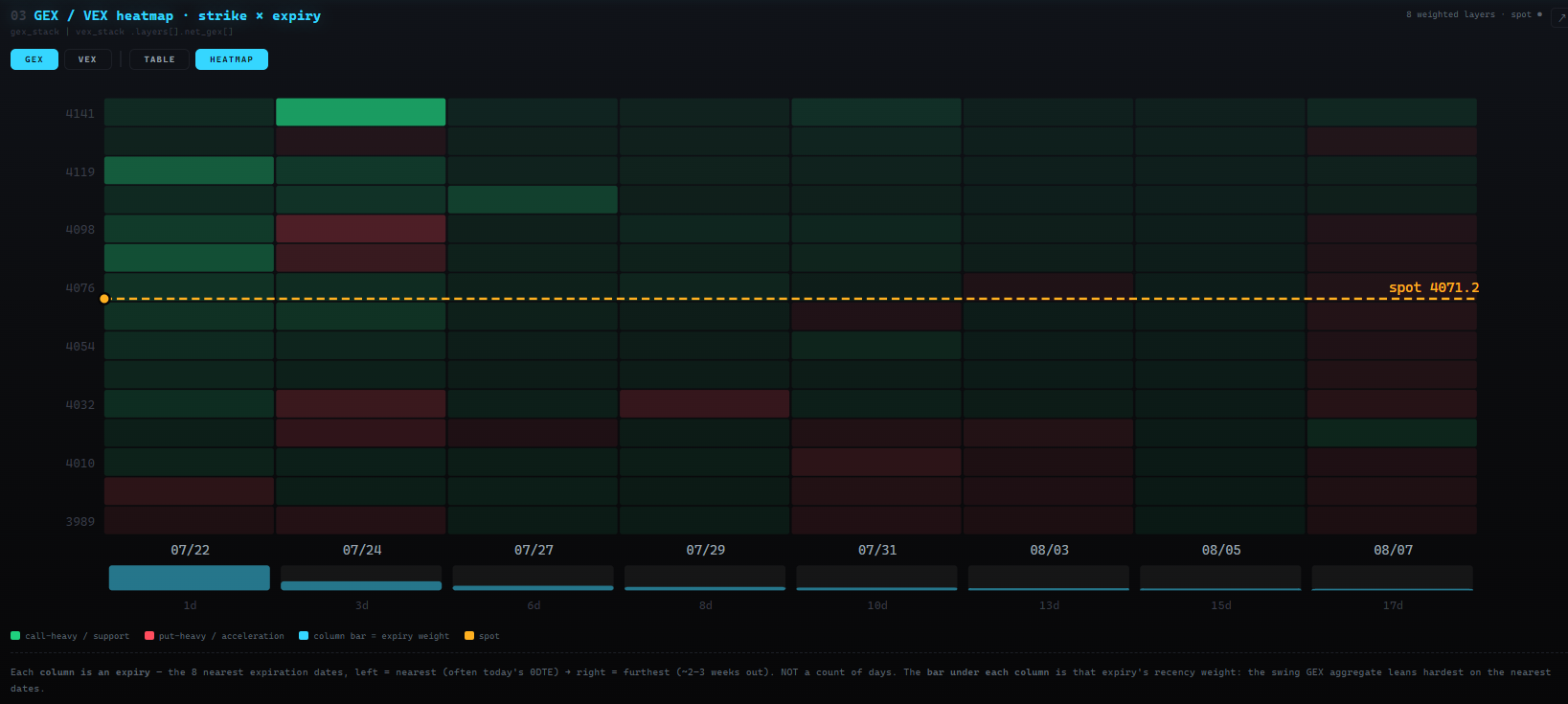Click the 4076 strike axis label
The image size is (1568, 704).
point(80,287)
